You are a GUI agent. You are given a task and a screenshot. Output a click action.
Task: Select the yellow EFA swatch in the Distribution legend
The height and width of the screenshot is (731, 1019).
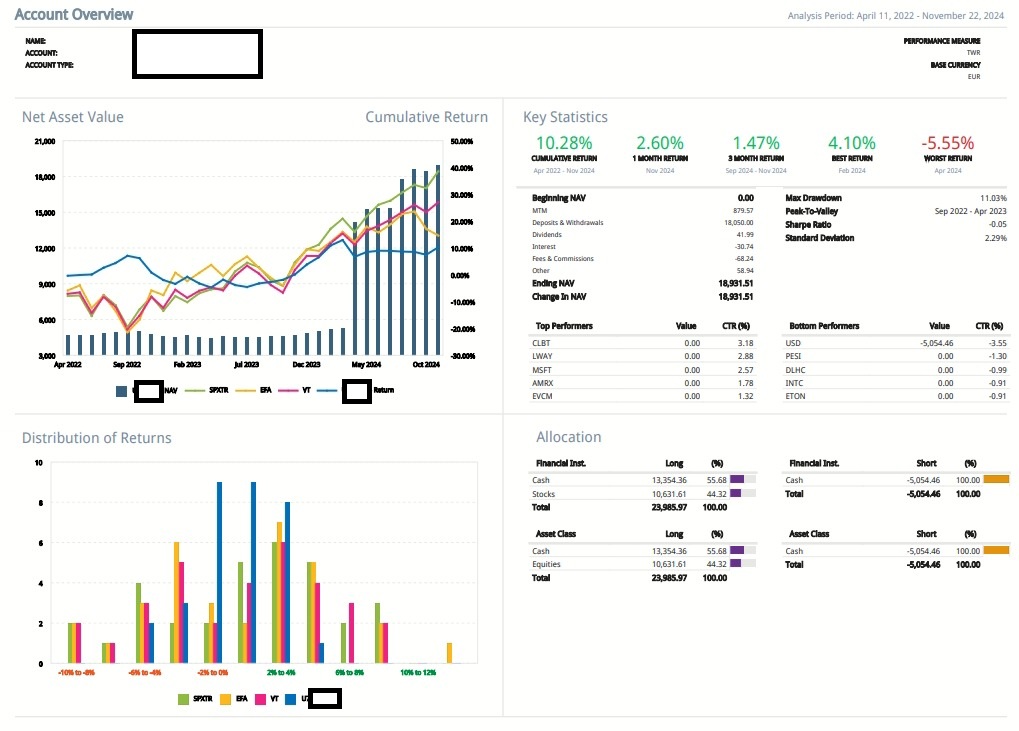[x=226, y=698]
